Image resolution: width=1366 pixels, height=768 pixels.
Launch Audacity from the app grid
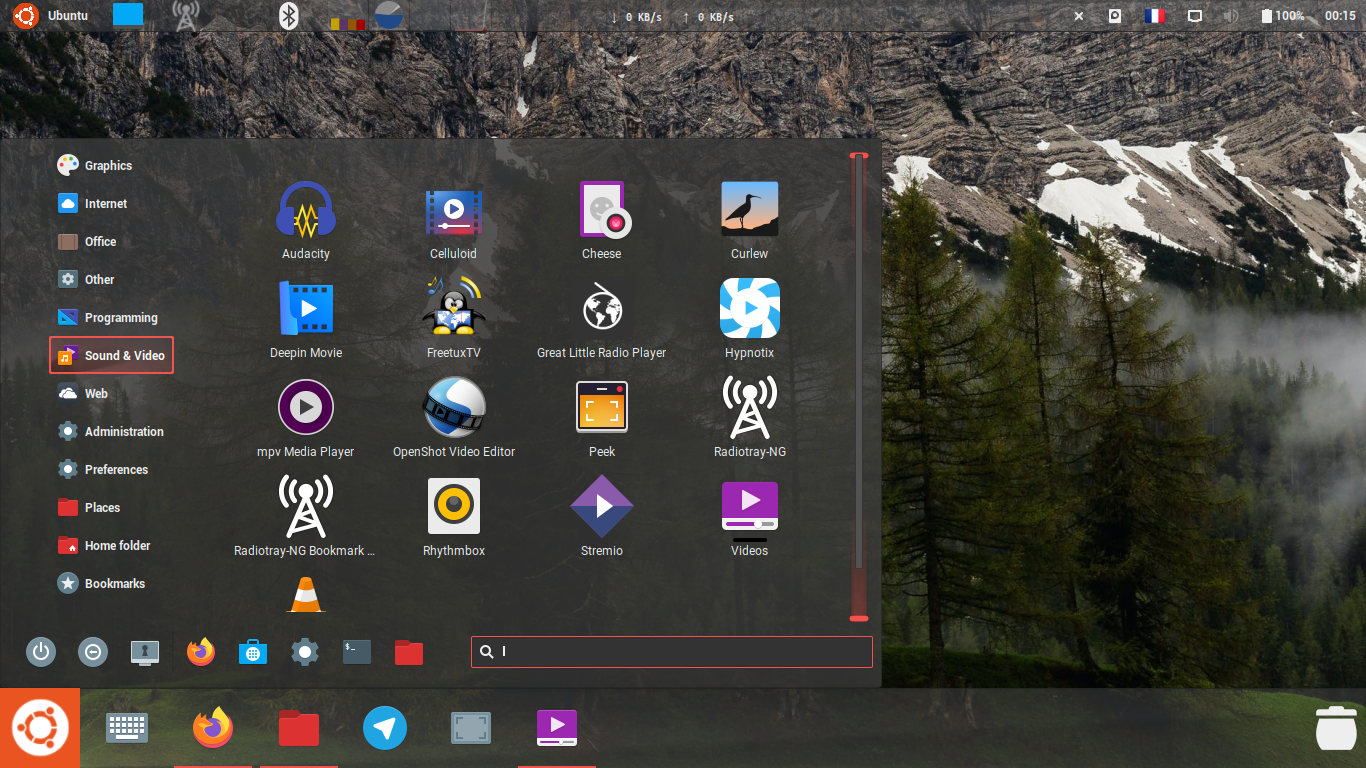[x=305, y=221]
